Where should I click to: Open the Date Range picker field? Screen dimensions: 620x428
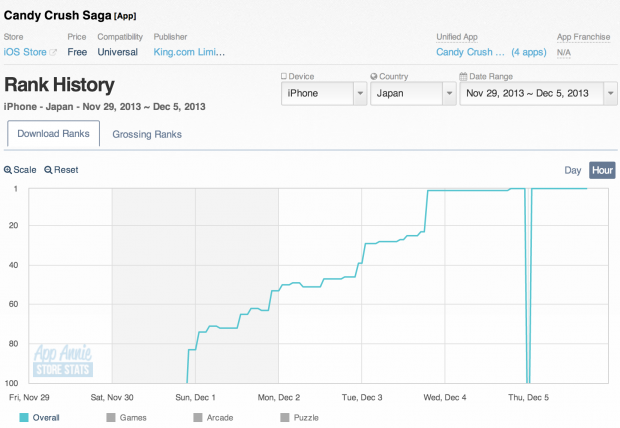(538, 93)
